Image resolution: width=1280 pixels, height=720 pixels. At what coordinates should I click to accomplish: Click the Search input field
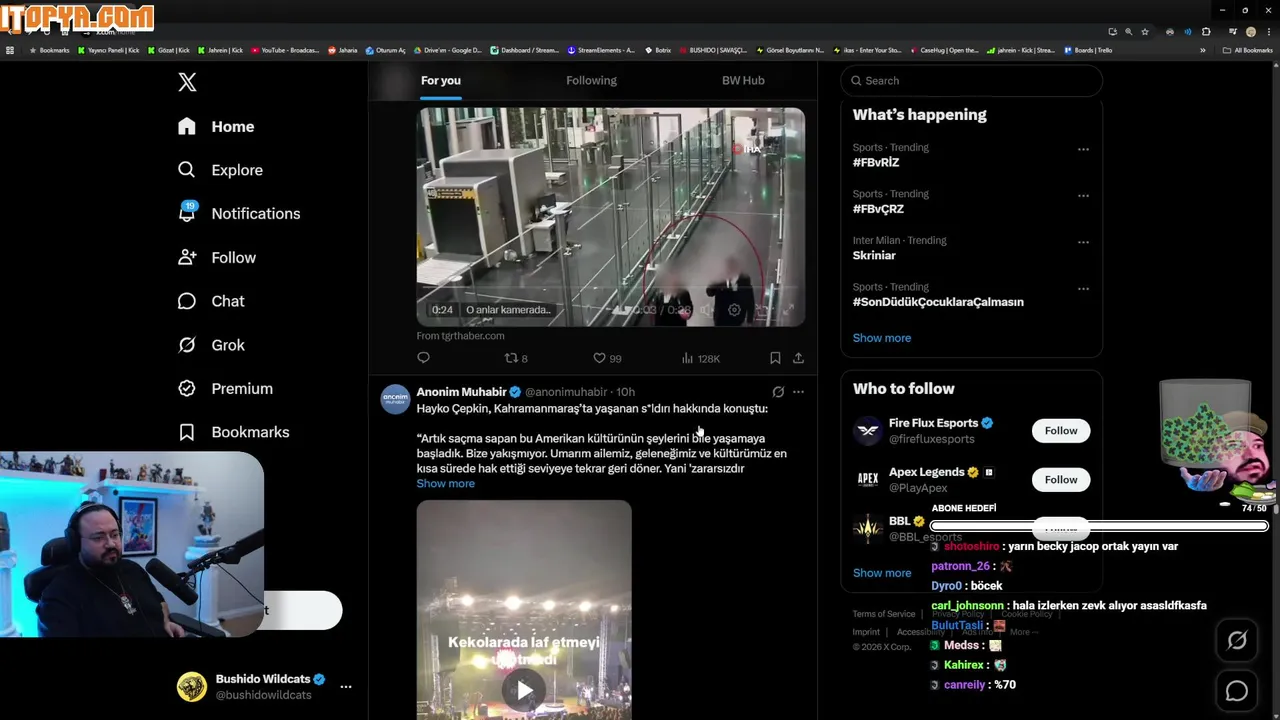[x=972, y=80]
